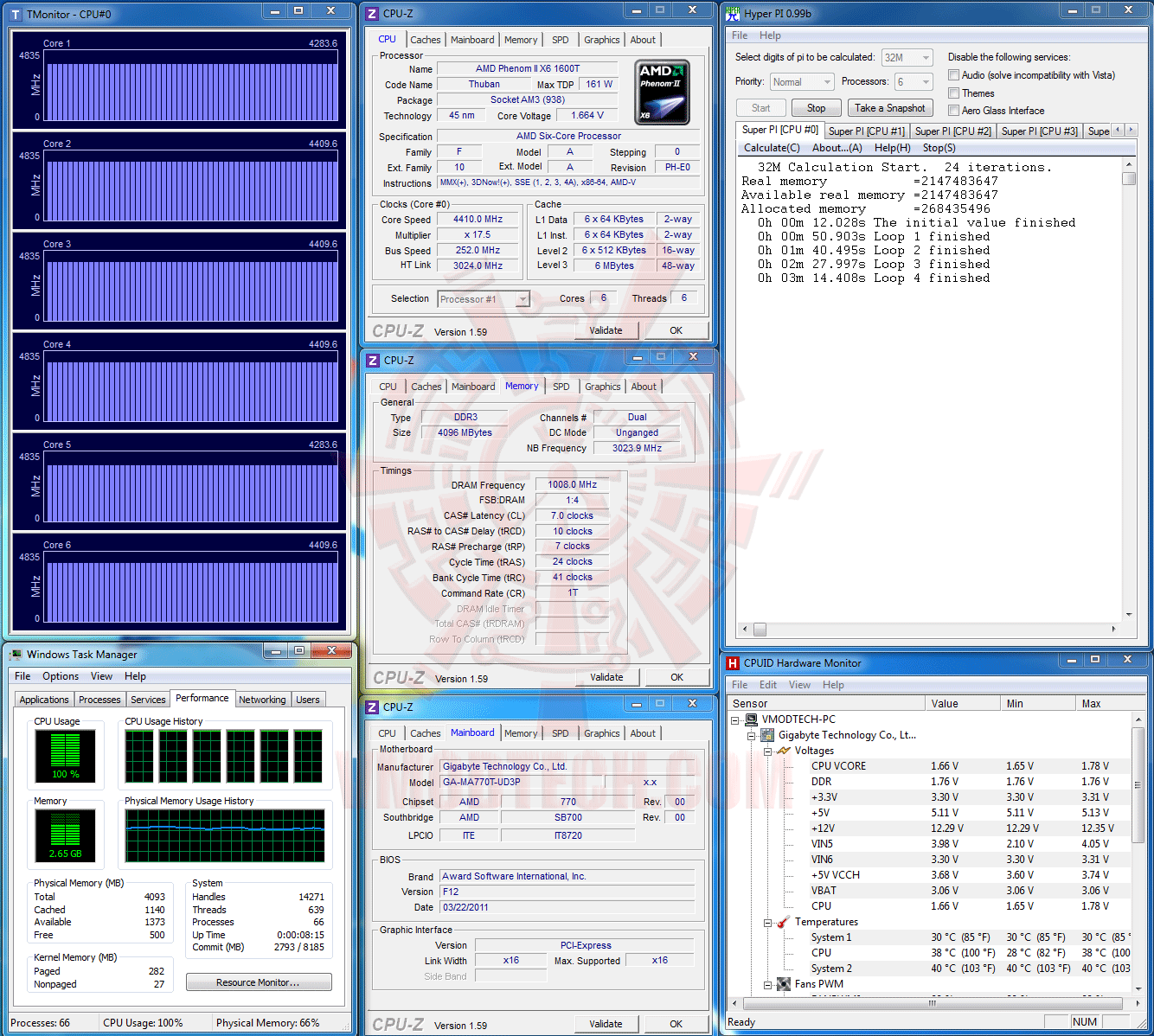Click the AMD Phenom II X6 logo
The height and width of the screenshot is (1036, 1154).
662,93
